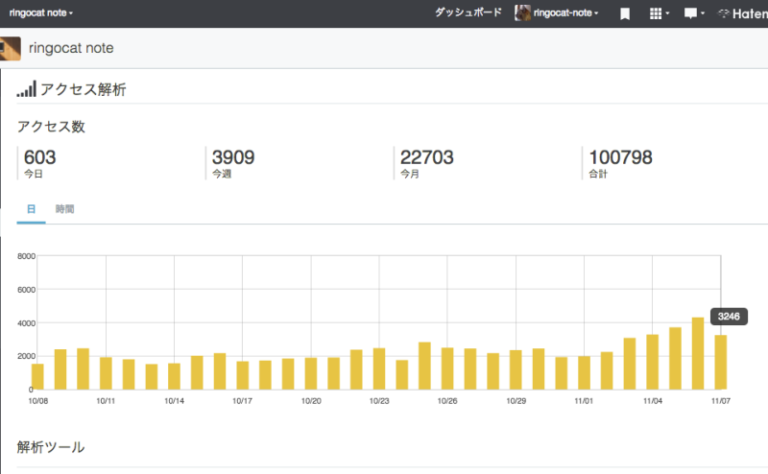Click the ringocat-note user avatar
Image resolution: width=768 pixels, height=474 pixels.
(522, 13)
